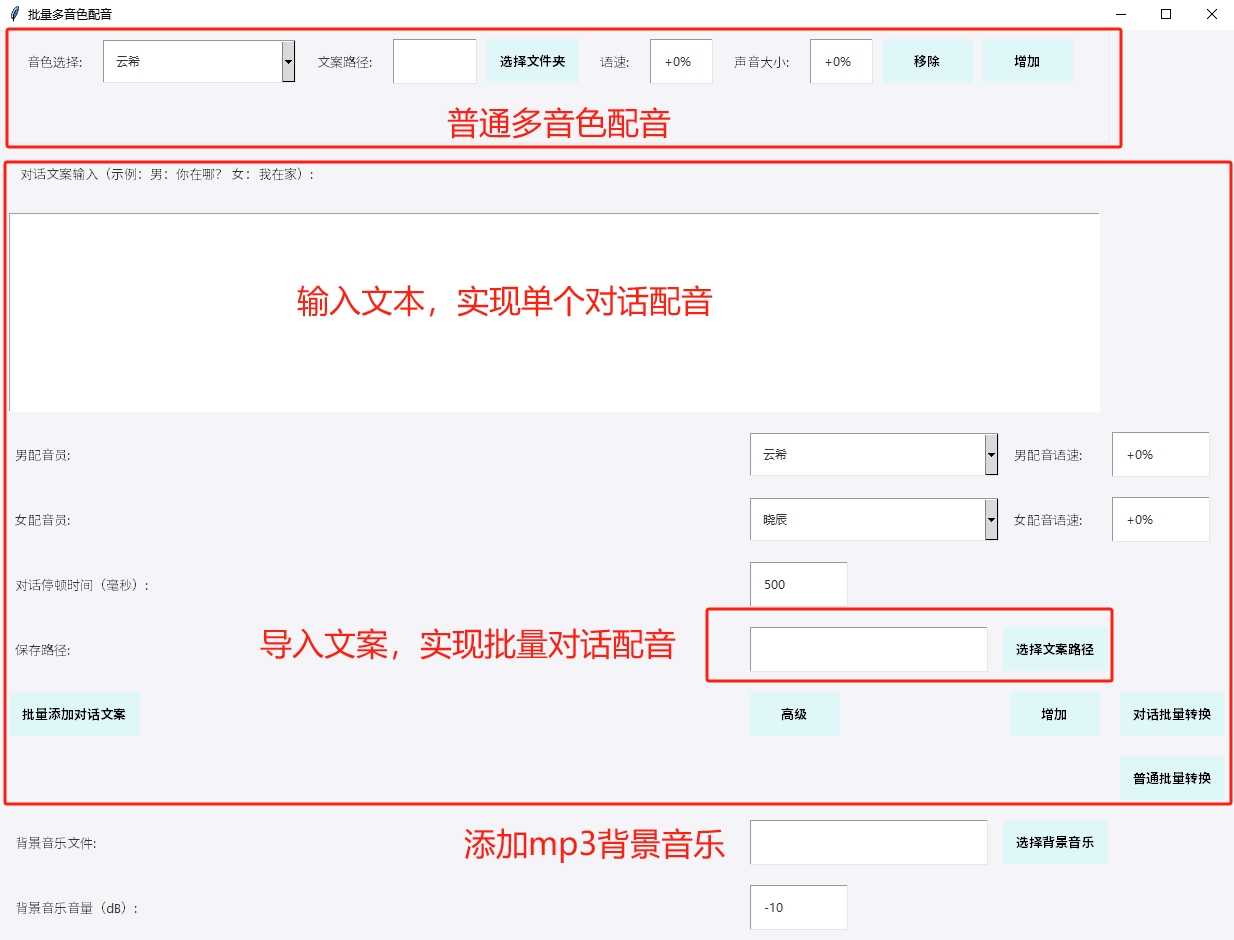1234x940 pixels.
Task: Expand the 男配音员 voice dropdown
Action: [x=991, y=454]
